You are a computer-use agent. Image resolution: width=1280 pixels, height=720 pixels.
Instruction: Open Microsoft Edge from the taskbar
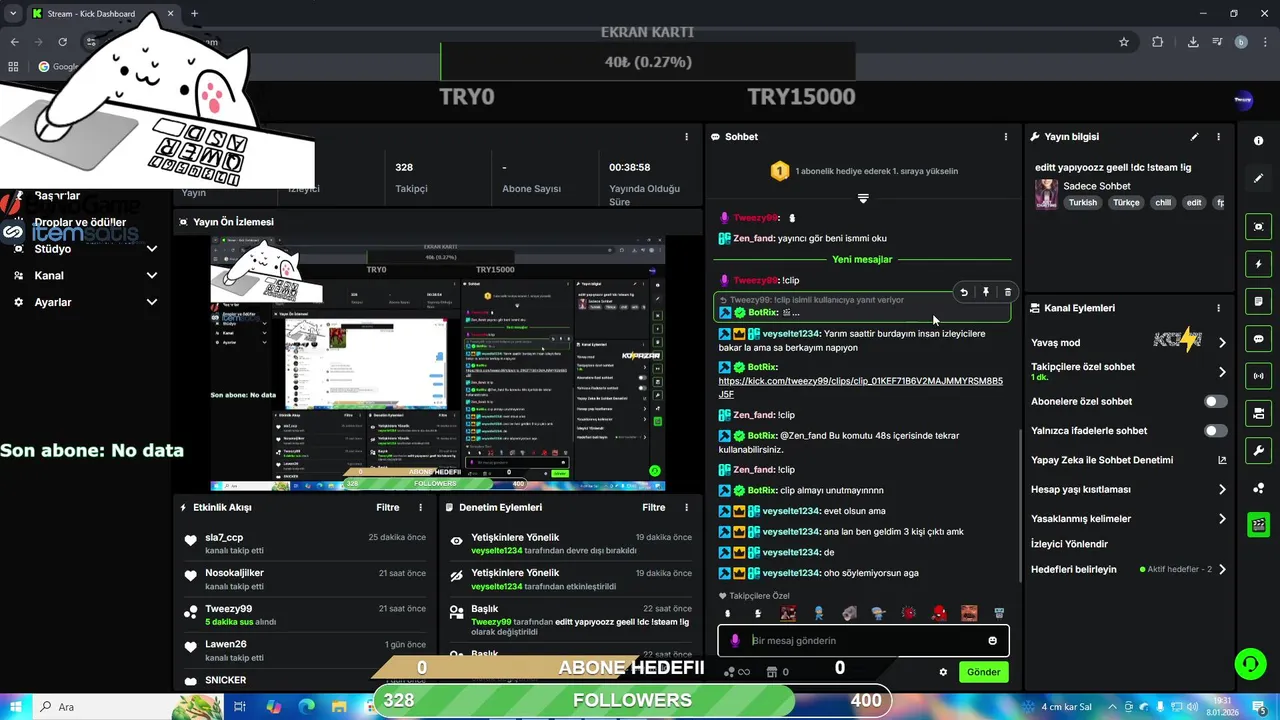(x=306, y=707)
